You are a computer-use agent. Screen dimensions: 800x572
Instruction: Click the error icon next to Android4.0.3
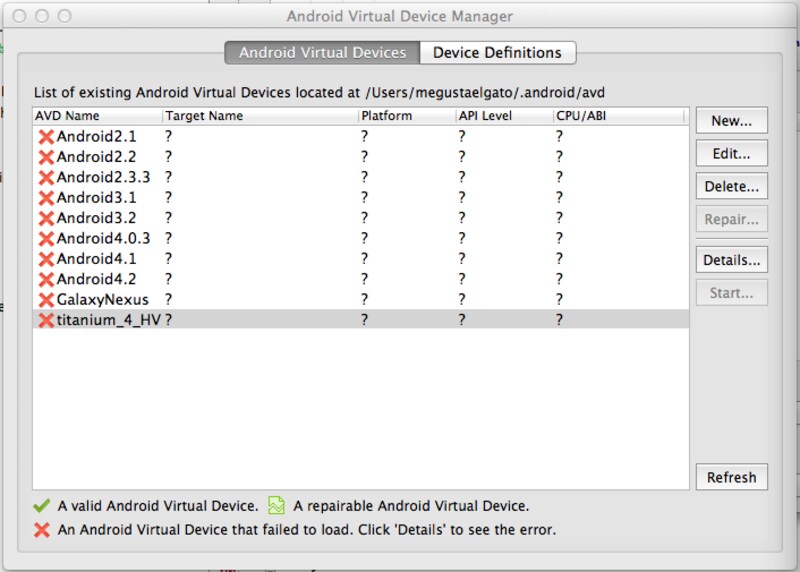(45, 238)
